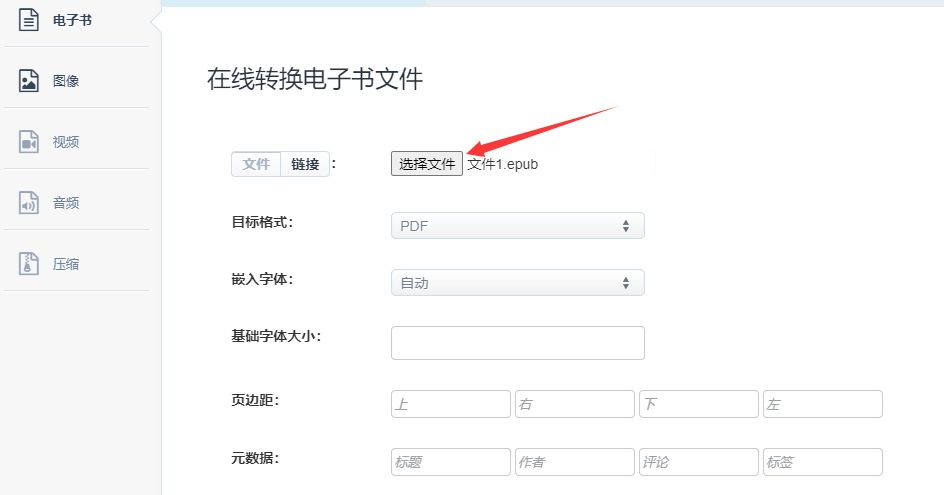This screenshot has height=495, width=944.
Task: Click the 视频 sidebar label
Action: 66,142
